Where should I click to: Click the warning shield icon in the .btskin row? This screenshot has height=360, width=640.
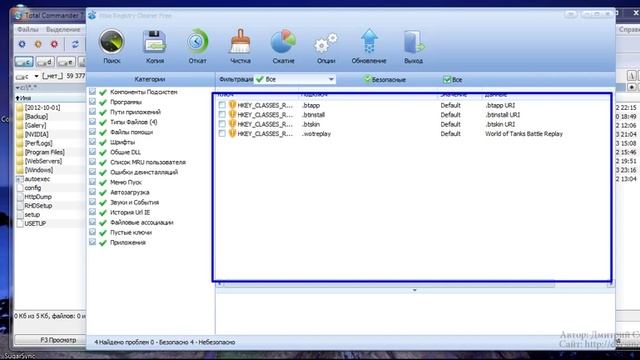(x=232, y=124)
